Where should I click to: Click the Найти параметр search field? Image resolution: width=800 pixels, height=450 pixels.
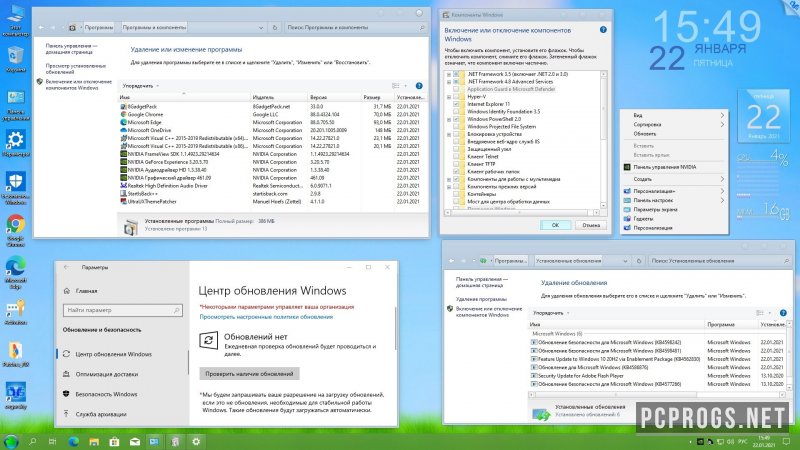[x=122, y=310]
